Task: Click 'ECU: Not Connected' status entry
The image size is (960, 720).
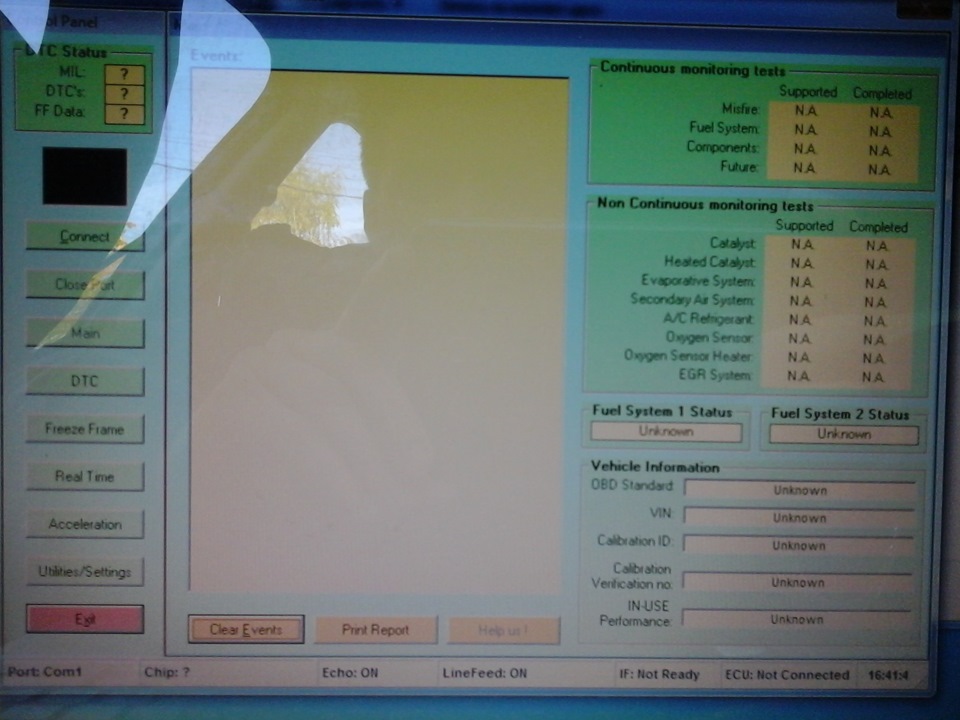Action: (787, 675)
